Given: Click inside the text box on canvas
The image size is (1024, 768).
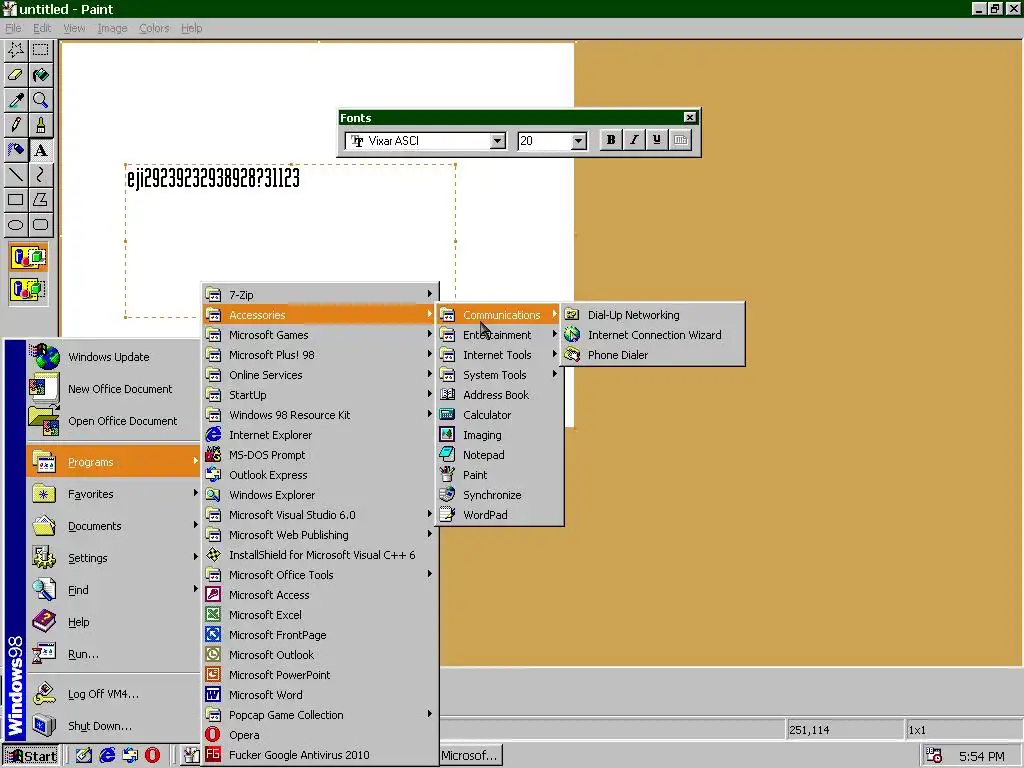Looking at the screenshot, I should 290,241.
